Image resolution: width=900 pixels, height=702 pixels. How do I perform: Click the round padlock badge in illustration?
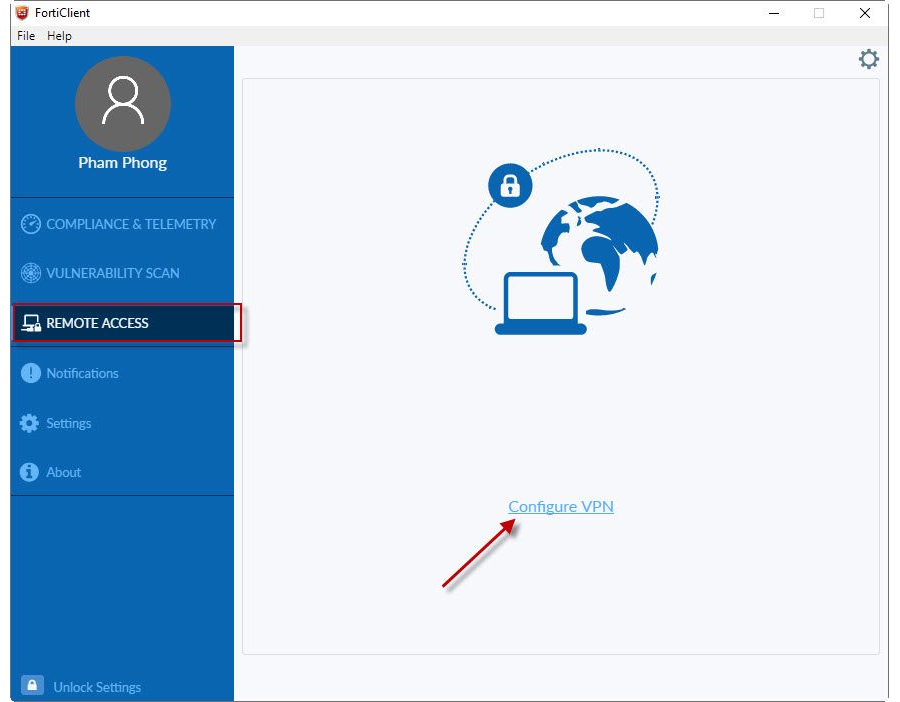(x=511, y=185)
